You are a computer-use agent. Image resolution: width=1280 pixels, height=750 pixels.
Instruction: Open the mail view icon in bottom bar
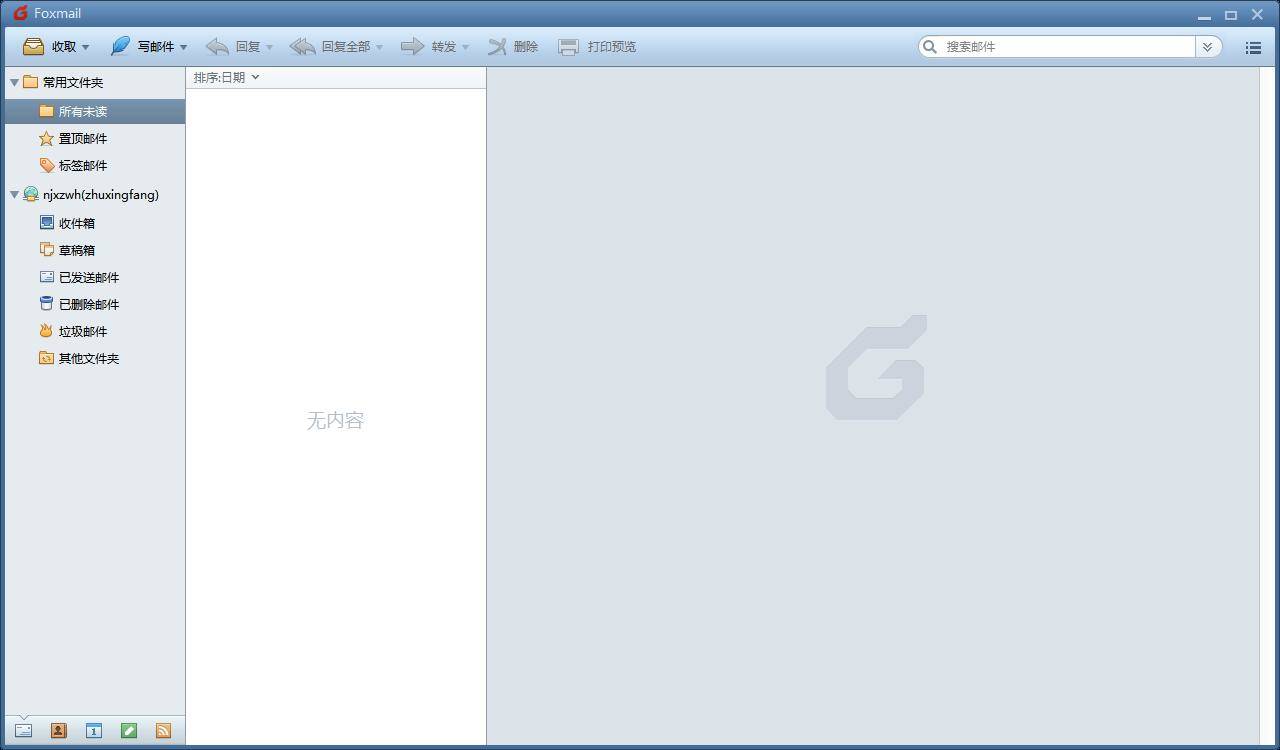click(x=23, y=731)
